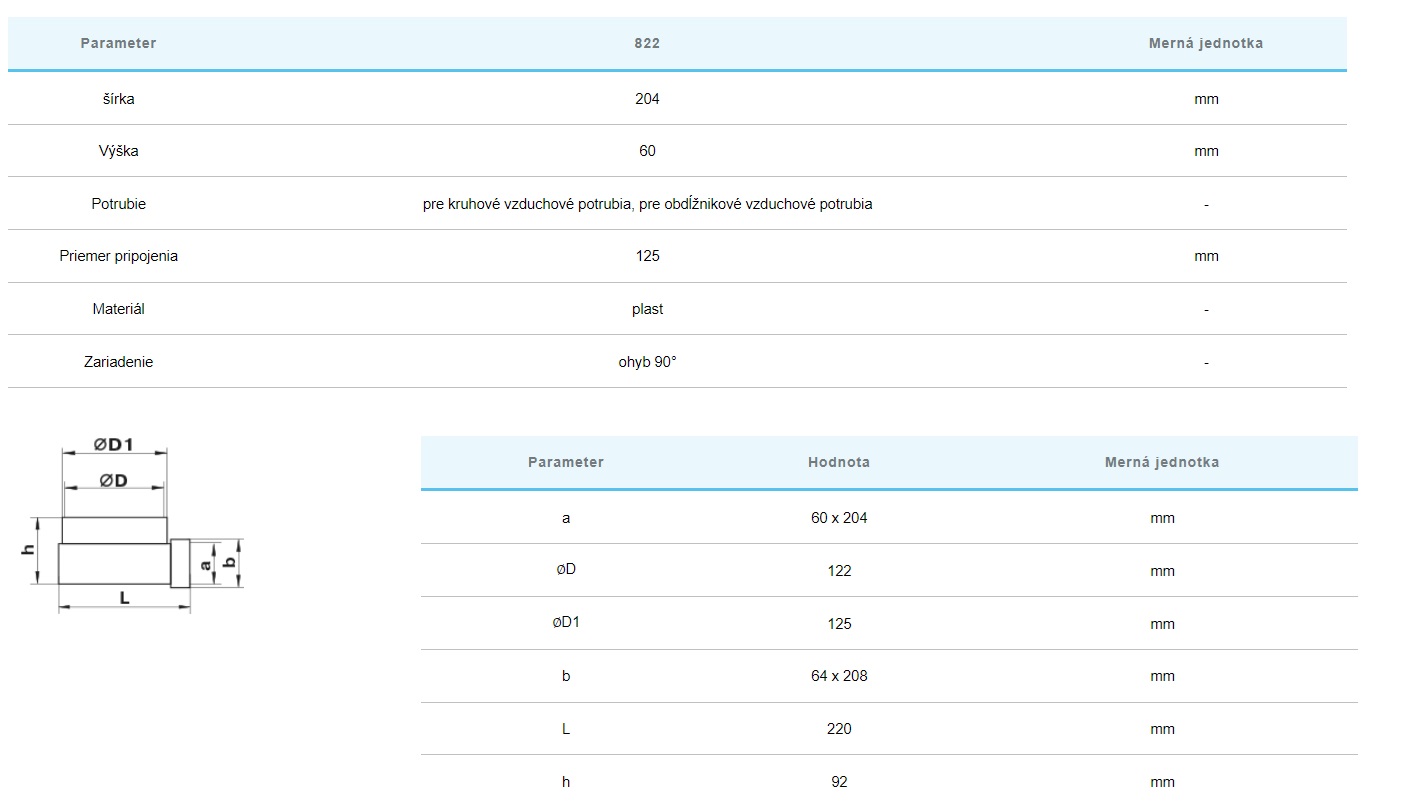Click the Materiál parameter label
The height and width of the screenshot is (801, 1425).
click(x=118, y=309)
